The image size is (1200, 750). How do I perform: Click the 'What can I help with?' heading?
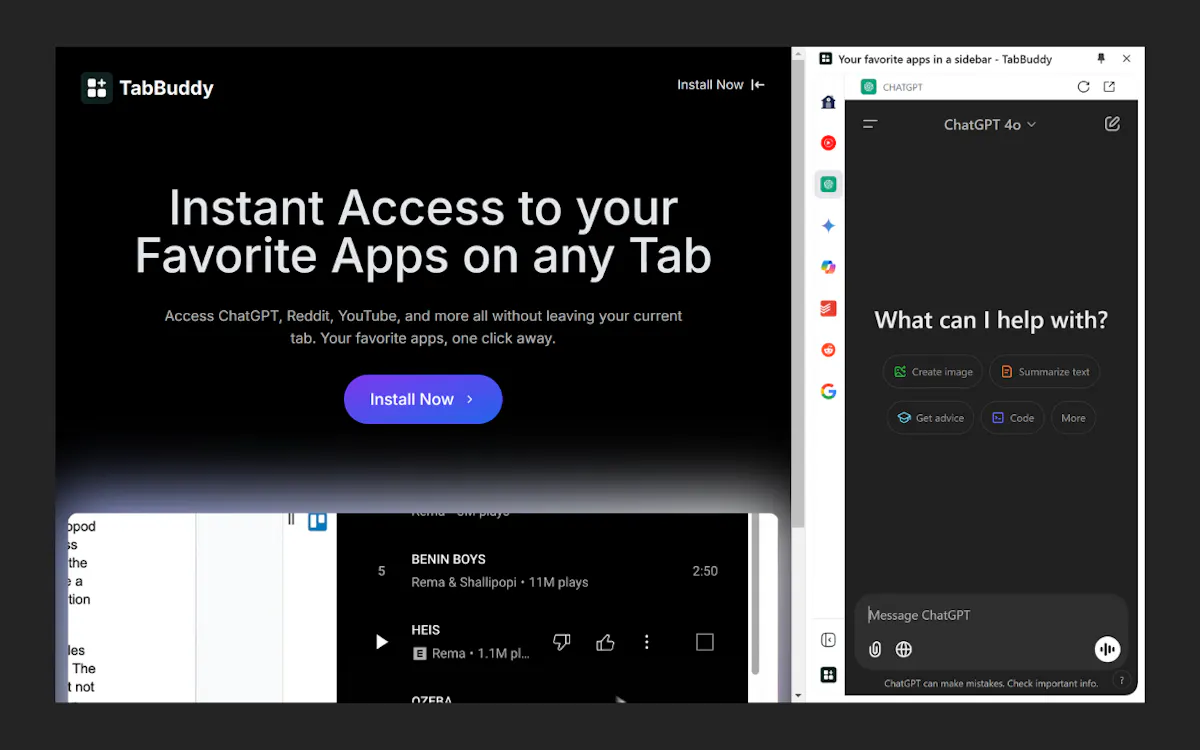(991, 320)
